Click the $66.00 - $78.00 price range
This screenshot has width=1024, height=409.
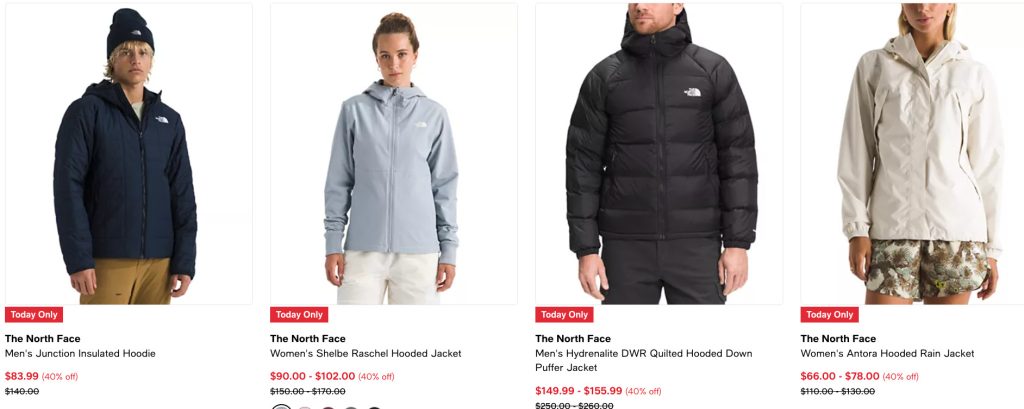pyautogui.click(x=840, y=376)
